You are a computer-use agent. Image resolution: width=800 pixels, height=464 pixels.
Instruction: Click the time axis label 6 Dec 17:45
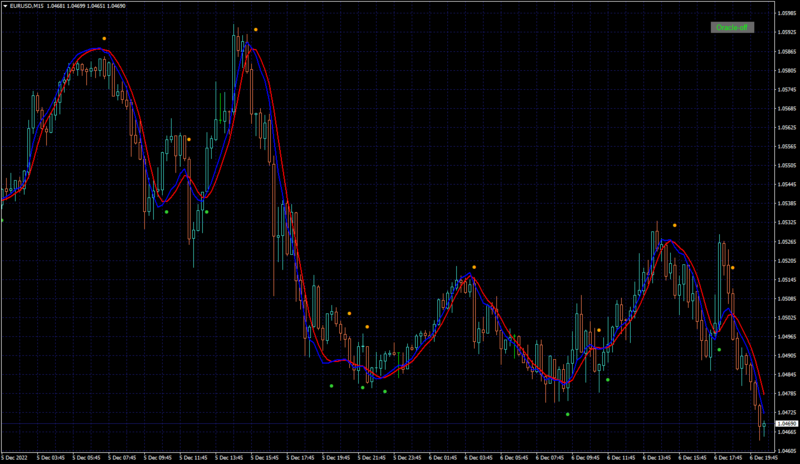coord(728,458)
